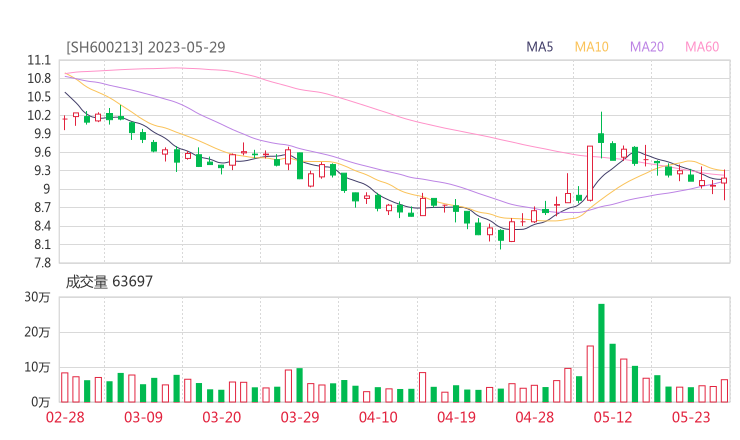Click the 10.2 price axis label
This screenshot has width=740, height=440.
tap(39, 116)
